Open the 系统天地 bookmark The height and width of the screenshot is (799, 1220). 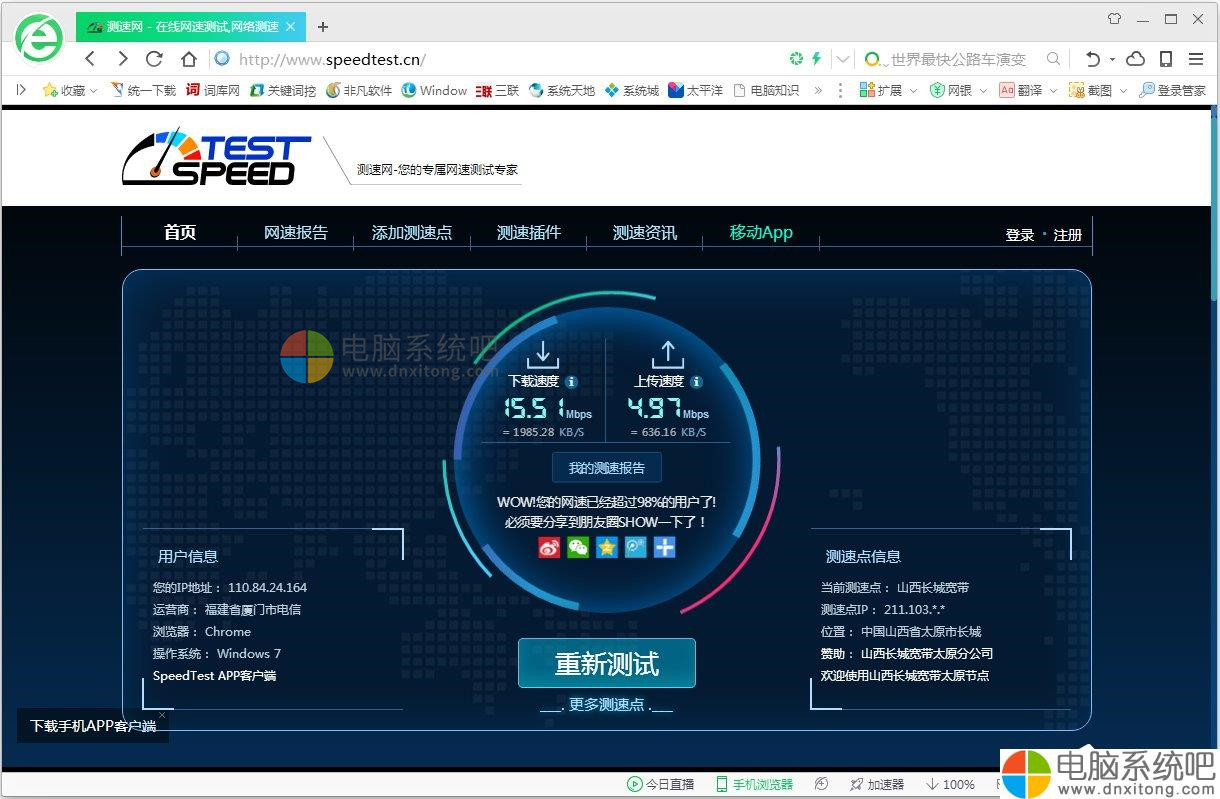click(x=562, y=90)
